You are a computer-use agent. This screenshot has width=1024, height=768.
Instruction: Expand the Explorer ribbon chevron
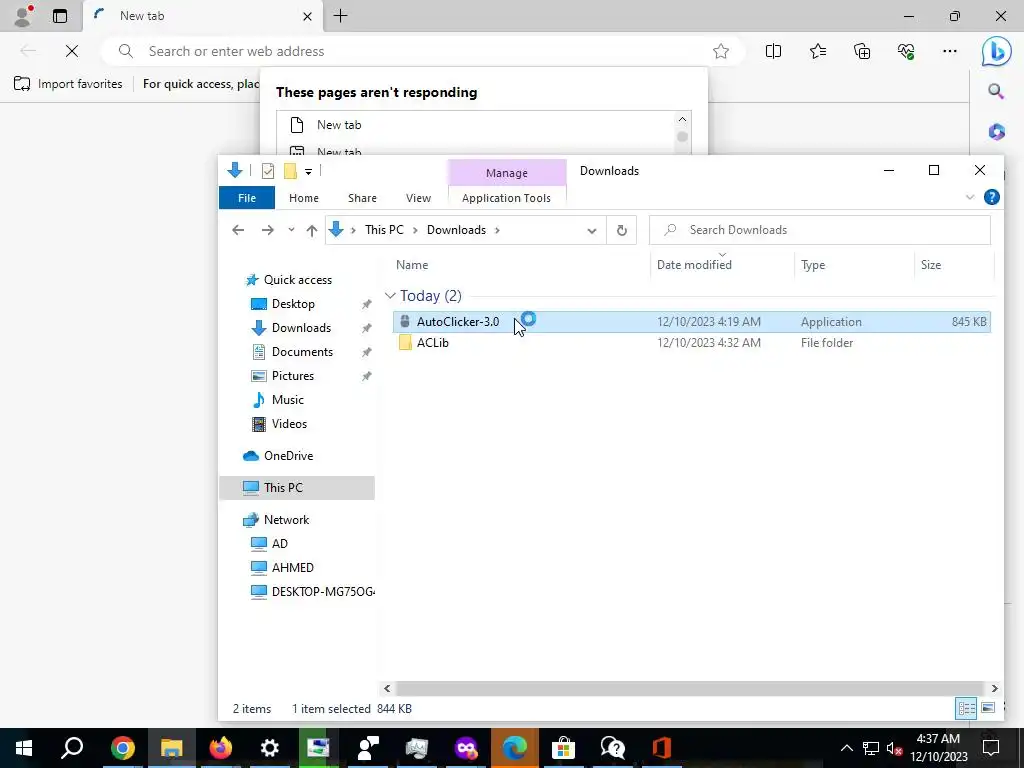point(970,197)
